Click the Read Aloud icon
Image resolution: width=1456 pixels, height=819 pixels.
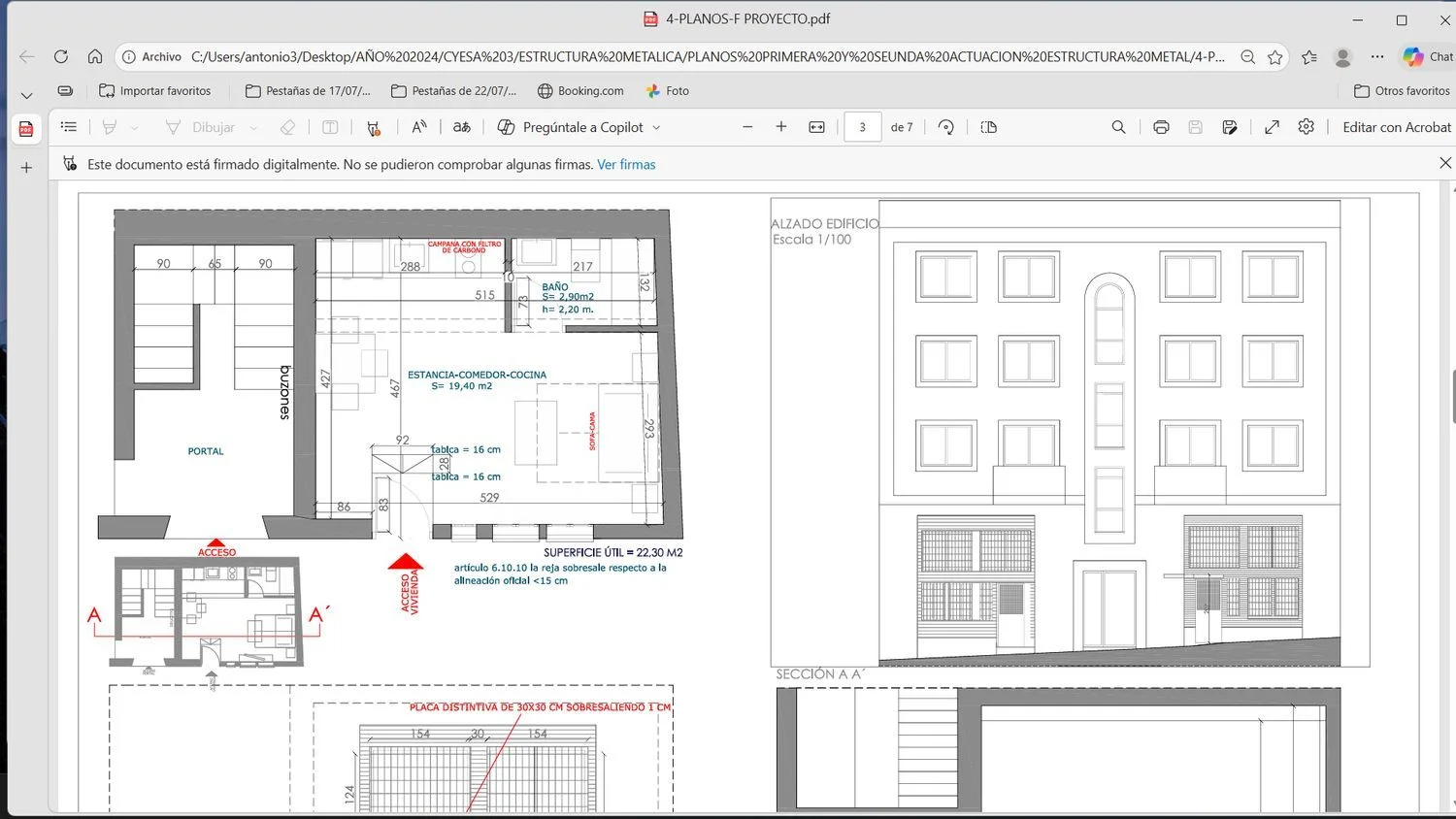(419, 127)
